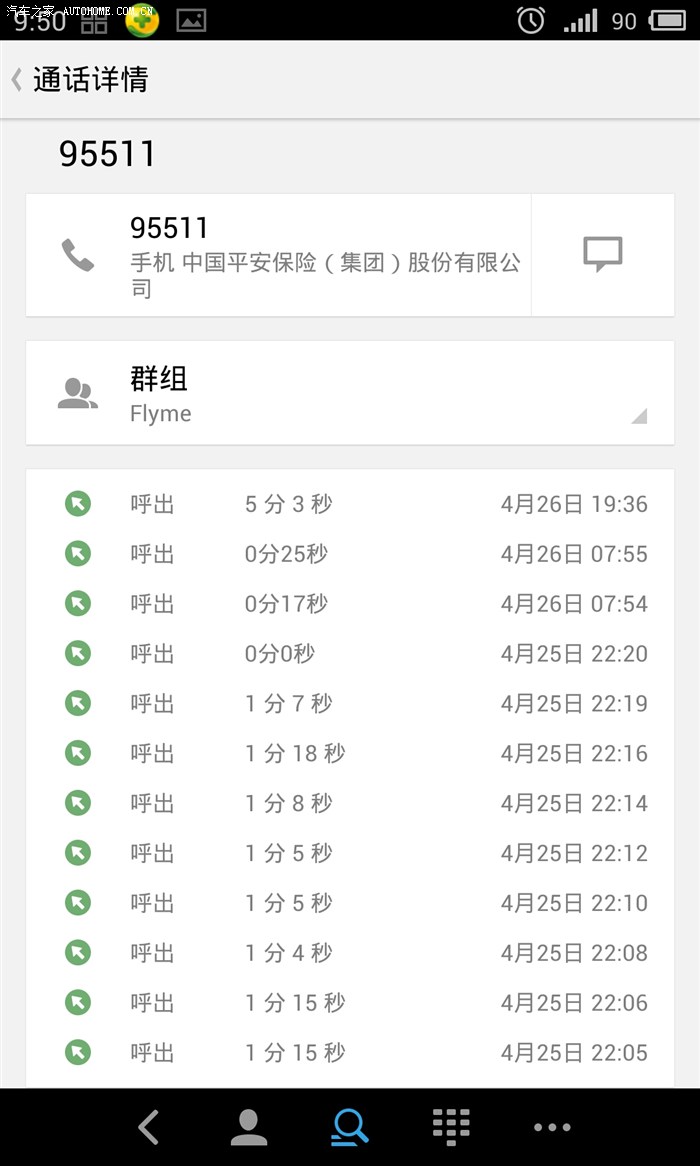Send a message using the speech bubble icon
Viewport: 700px width, 1166px height.
[x=603, y=255]
